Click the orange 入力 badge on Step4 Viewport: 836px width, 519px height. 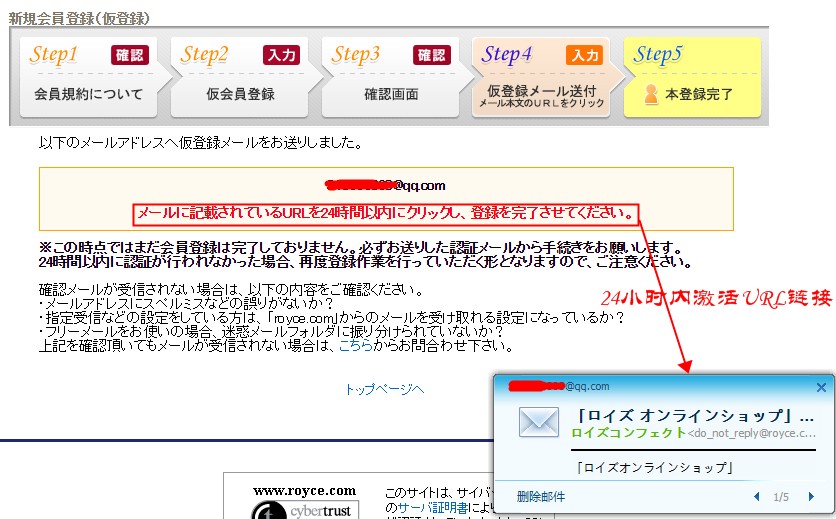[x=584, y=55]
